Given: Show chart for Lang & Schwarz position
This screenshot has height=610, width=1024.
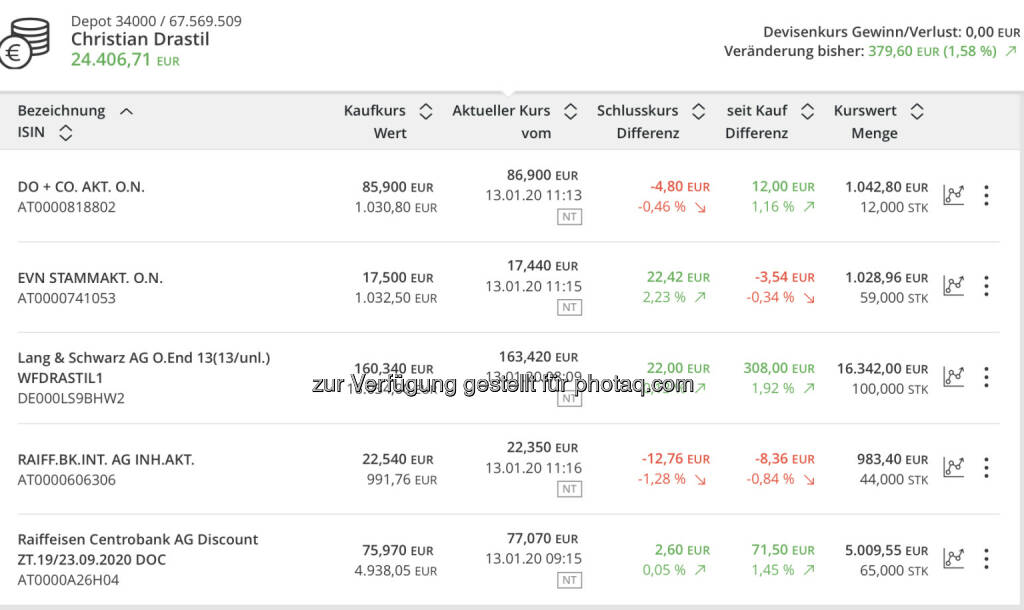Looking at the screenshot, I should 954,377.
